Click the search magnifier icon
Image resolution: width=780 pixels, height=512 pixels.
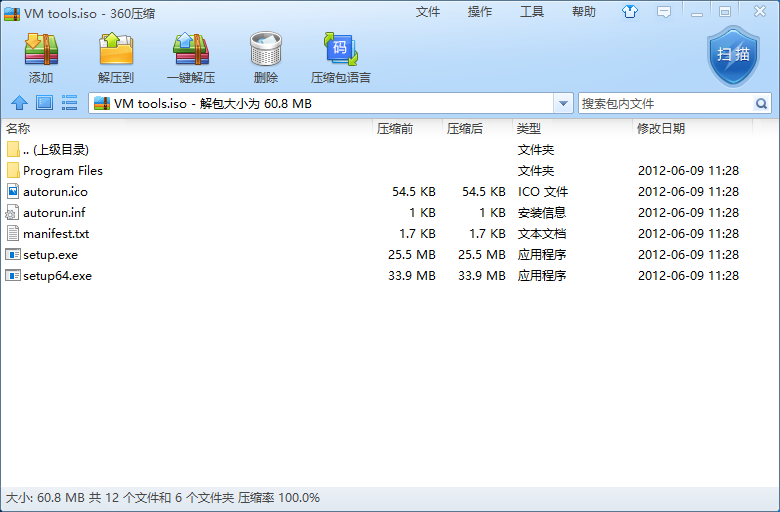[x=761, y=103]
